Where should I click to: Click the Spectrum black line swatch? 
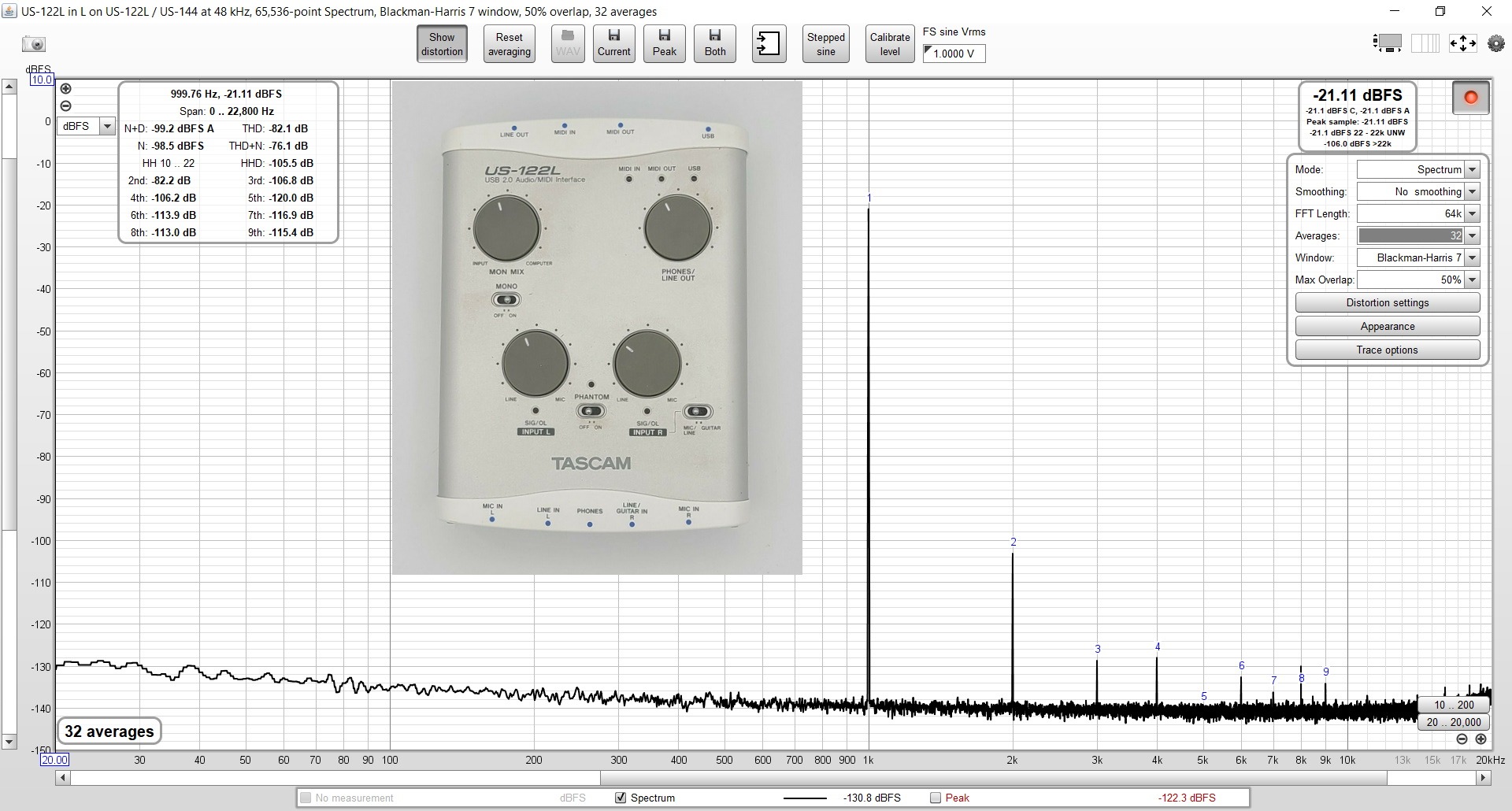805,798
